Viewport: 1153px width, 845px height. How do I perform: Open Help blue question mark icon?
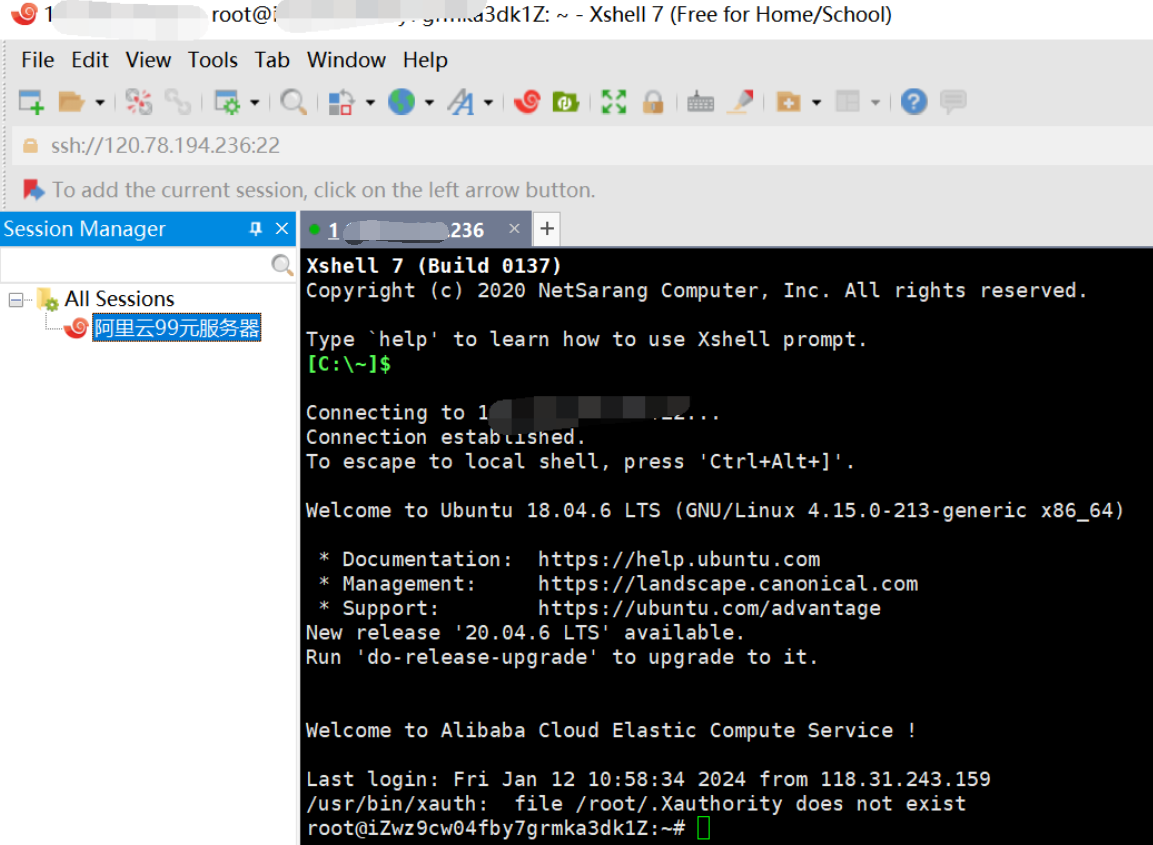pyautogui.click(x=914, y=102)
